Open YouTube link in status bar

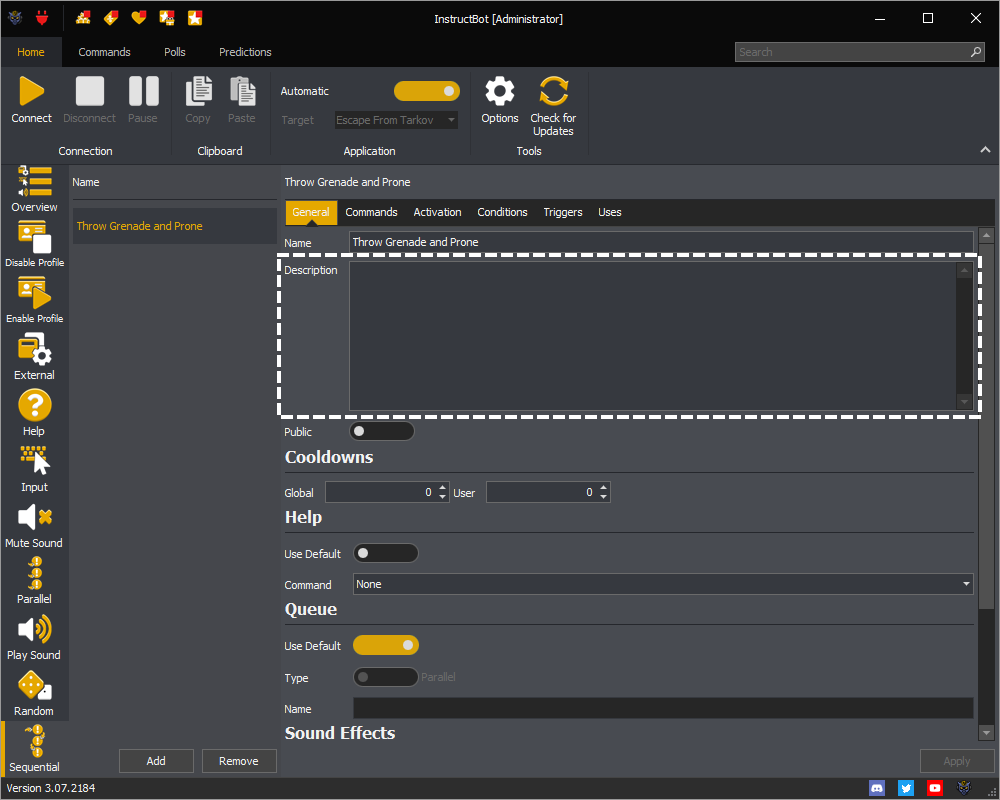[x=935, y=789]
